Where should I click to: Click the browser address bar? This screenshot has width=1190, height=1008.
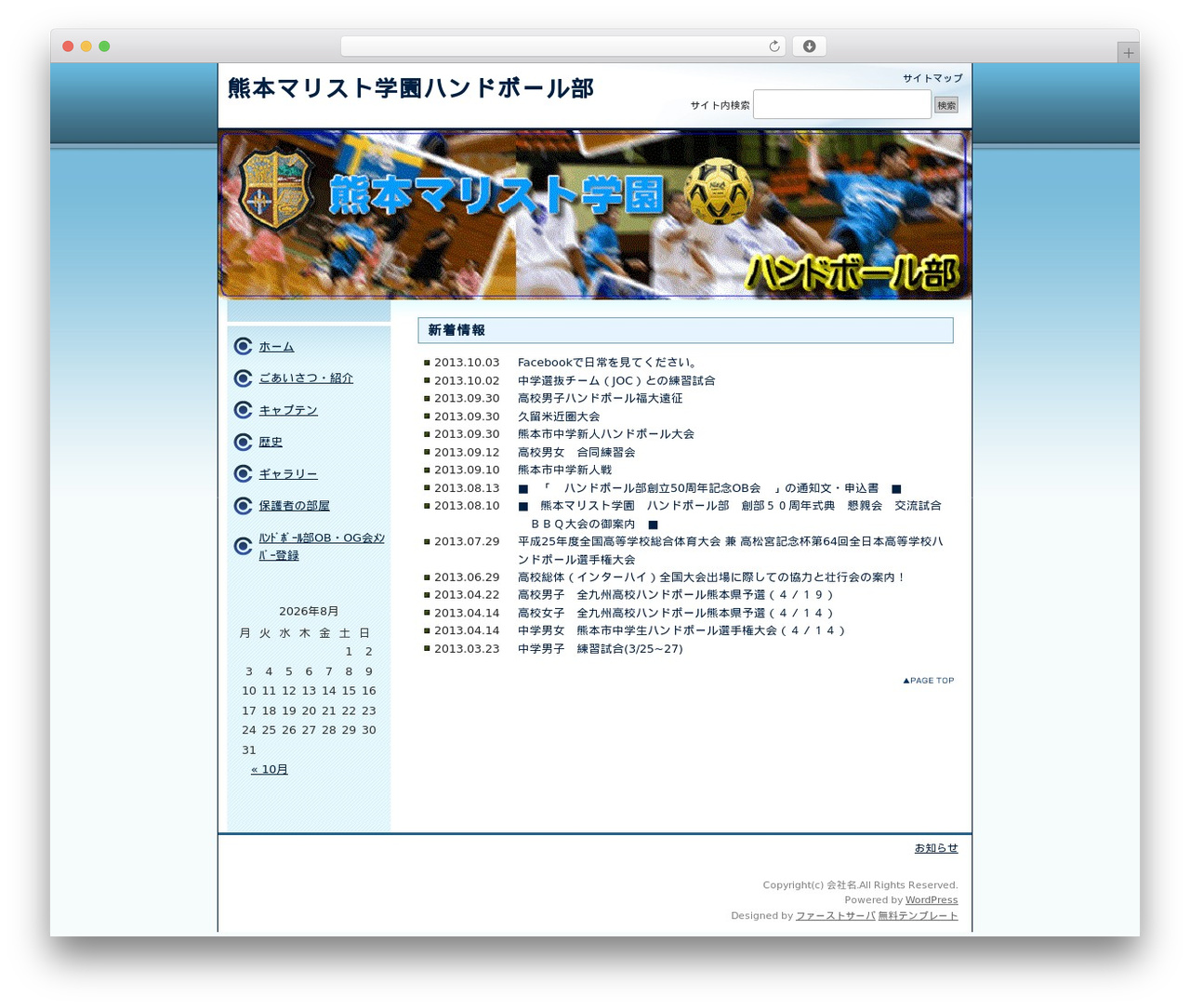pos(563,46)
